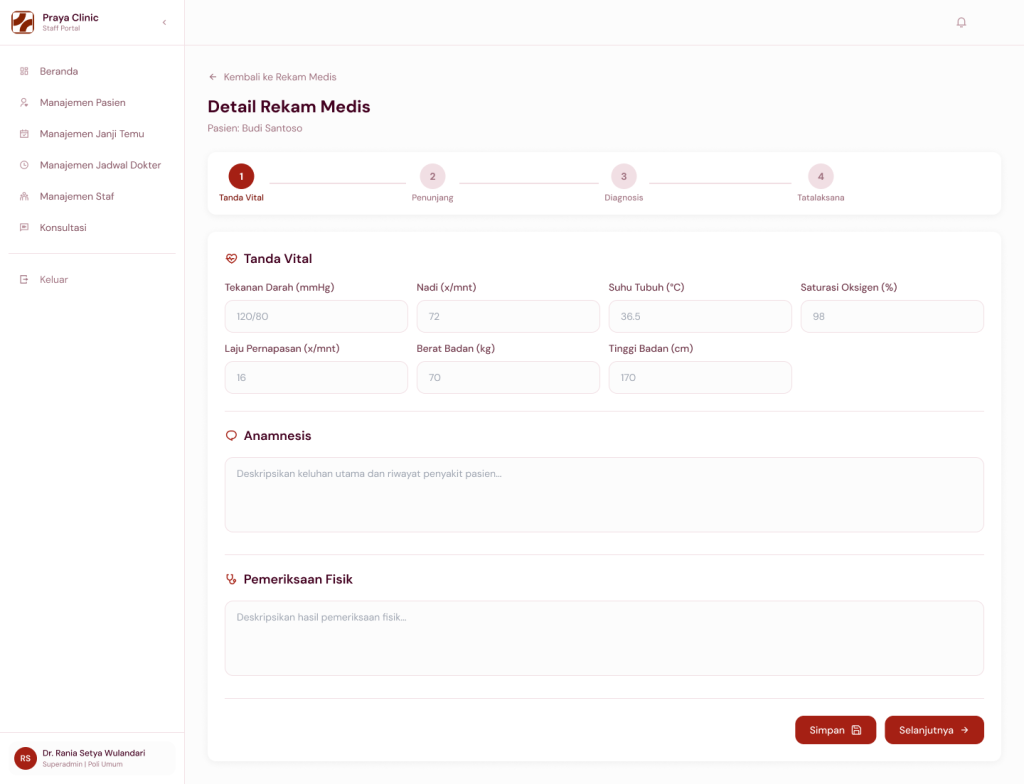The image size is (1024, 784).
Task: Click the Detail Rekam Medis heading
Action: tap(289, 106)
